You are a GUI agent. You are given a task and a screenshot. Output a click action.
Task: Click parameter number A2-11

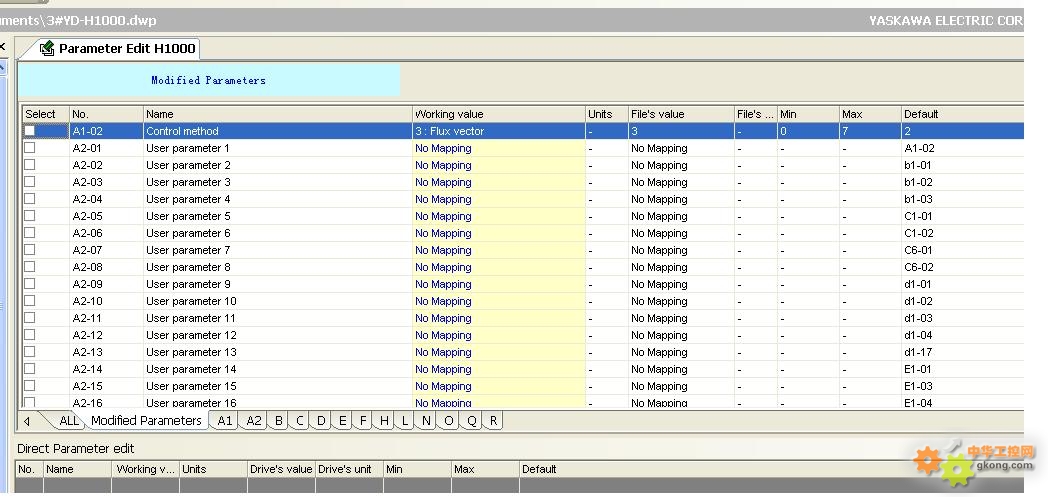point(88,318)
